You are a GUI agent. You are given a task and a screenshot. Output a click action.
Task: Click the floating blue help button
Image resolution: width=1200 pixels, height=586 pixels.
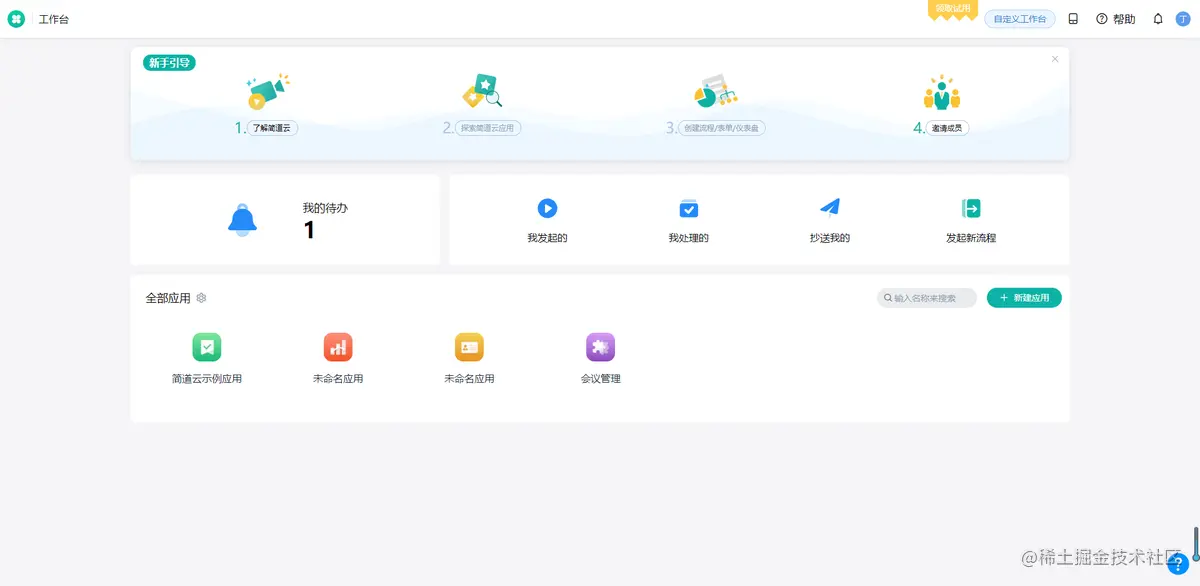pyautogui.click(x=1177, y=562)
